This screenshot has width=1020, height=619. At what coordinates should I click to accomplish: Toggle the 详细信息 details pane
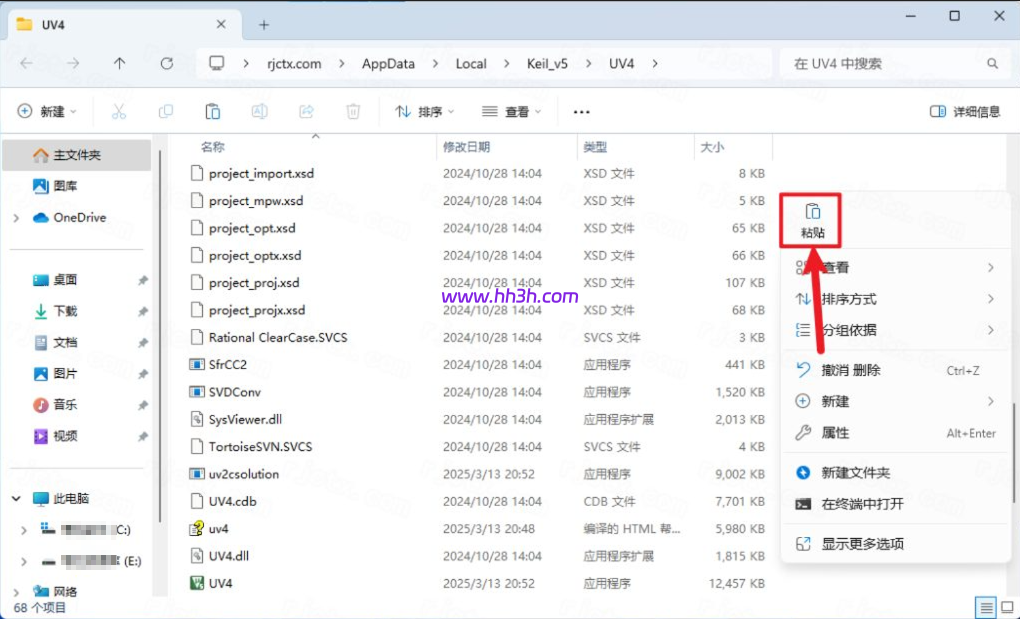[x=964, y=112]
